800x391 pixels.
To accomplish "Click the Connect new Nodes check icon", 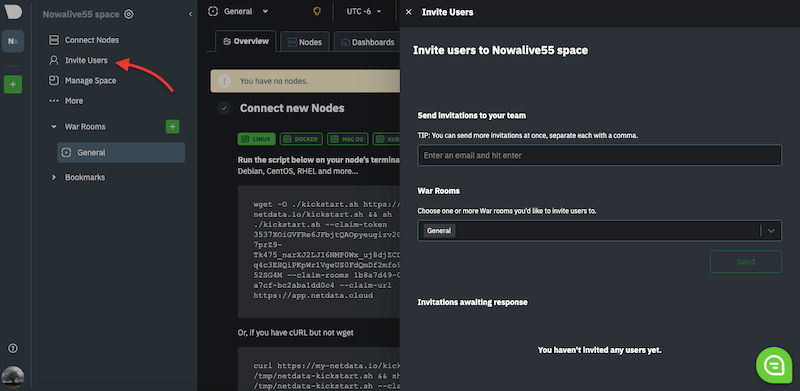I will click(x=224, y=108).
